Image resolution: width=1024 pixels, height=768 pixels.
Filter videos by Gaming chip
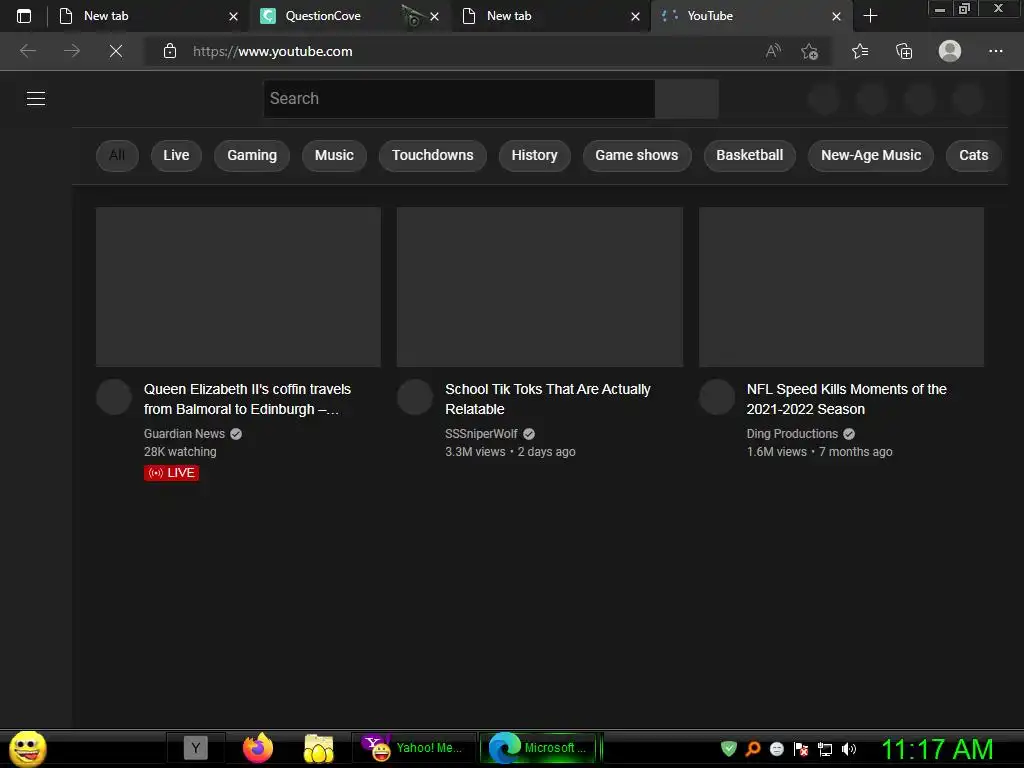pos(252,155)
